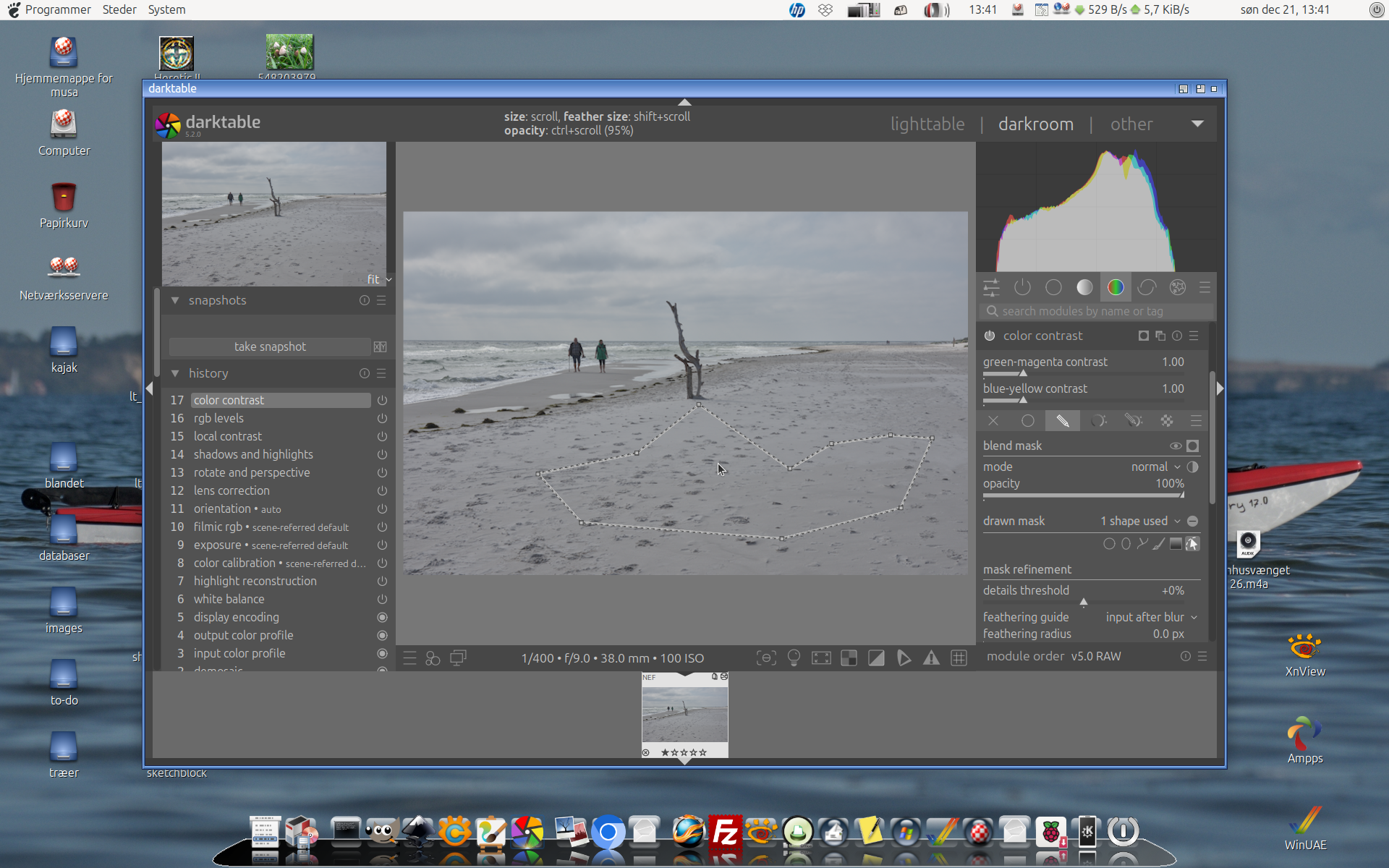Viewport: 1389px width, 868px height.
Task: Open the other views tab
Action: [1131, 124]
